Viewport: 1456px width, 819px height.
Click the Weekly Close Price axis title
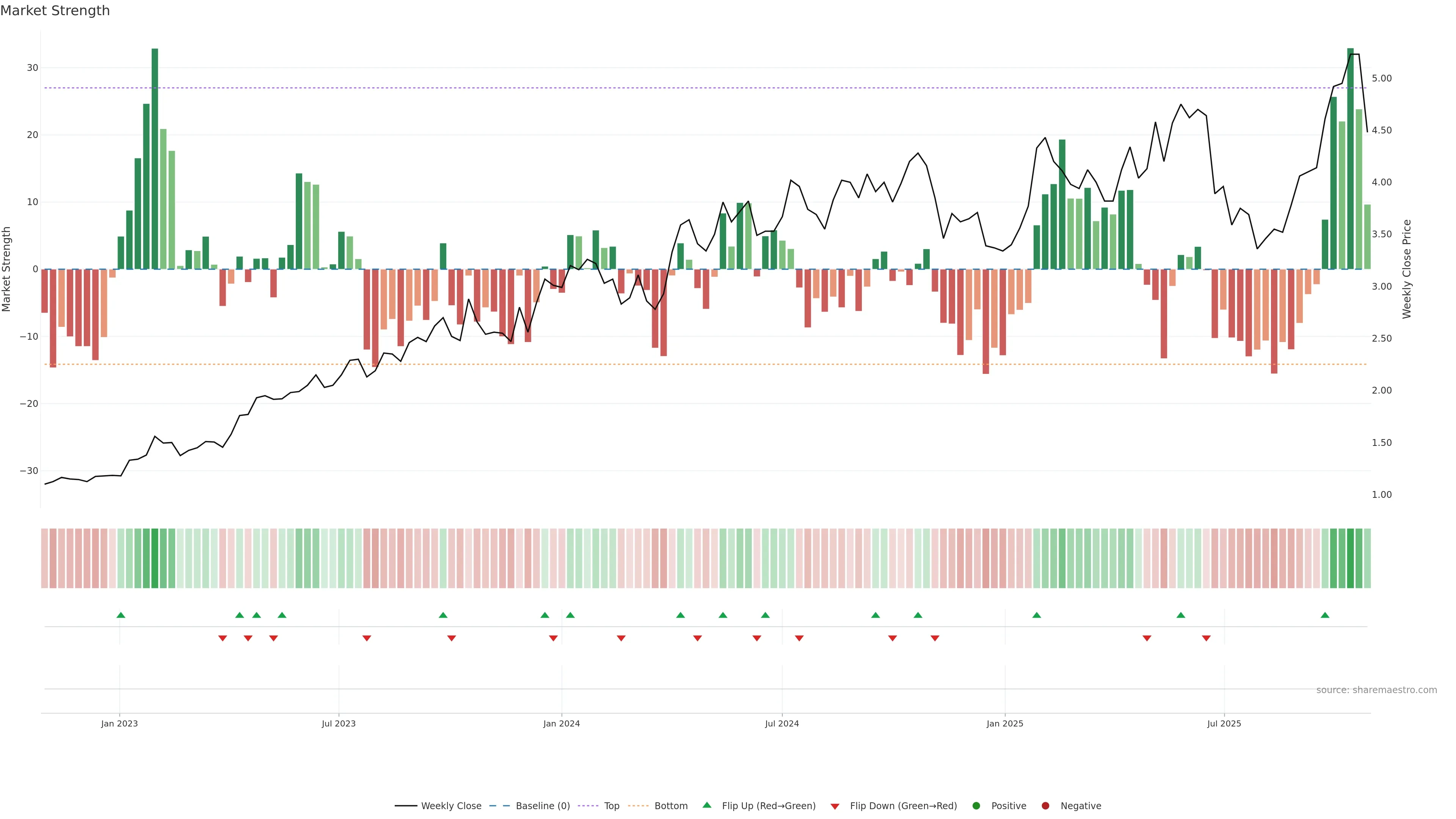click(1407, 269)
